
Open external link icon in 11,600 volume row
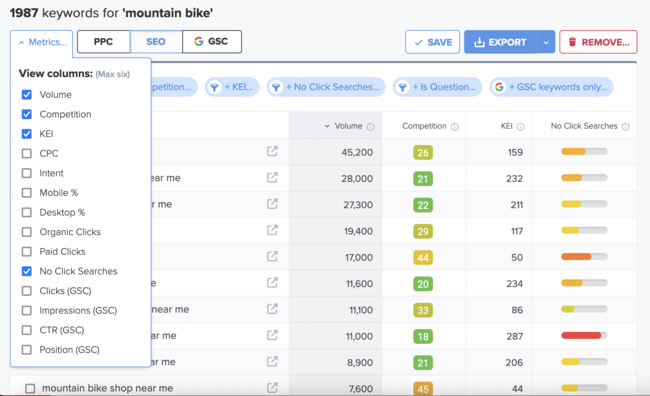pos(272,283)
